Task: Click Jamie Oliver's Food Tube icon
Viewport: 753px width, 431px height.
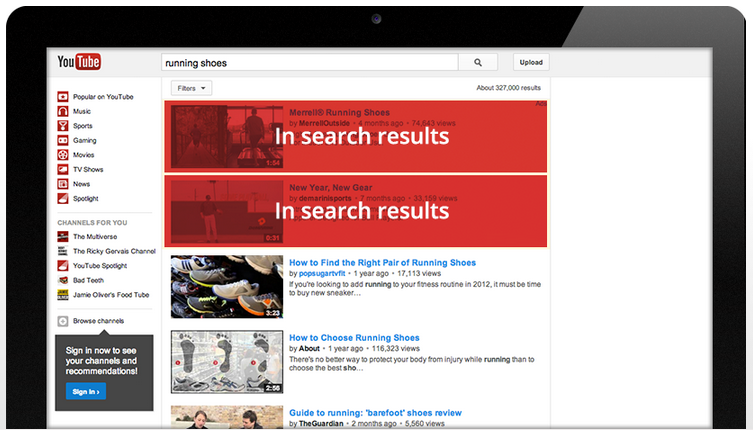Action: (63, 295)
